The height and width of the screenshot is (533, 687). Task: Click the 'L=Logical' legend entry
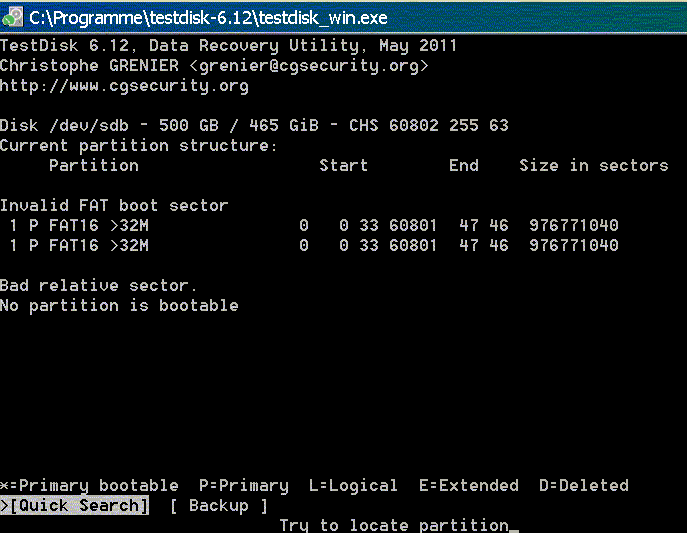[354, 485]
